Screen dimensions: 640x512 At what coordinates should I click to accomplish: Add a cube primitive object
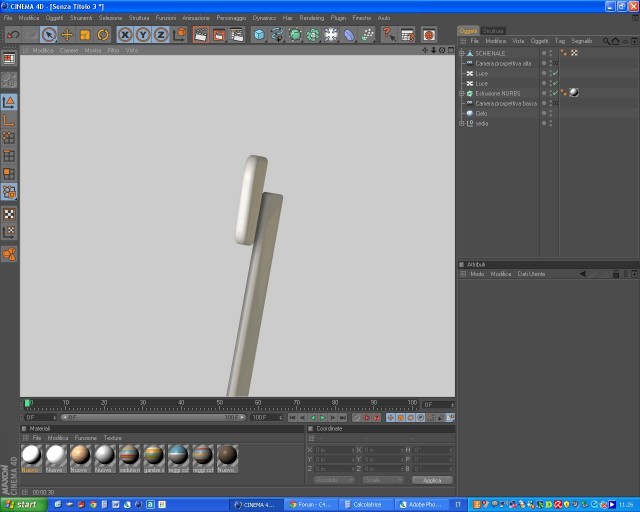259,35
